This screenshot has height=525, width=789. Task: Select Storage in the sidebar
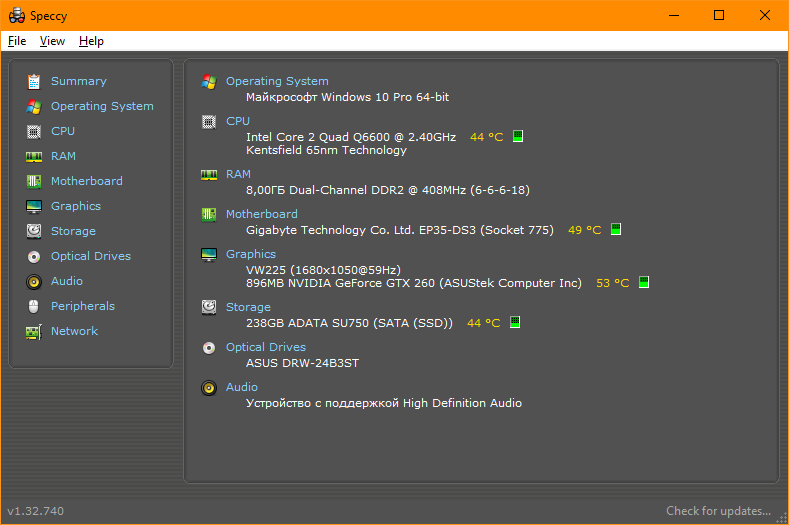pyautogui.click(x=73, y=231)
